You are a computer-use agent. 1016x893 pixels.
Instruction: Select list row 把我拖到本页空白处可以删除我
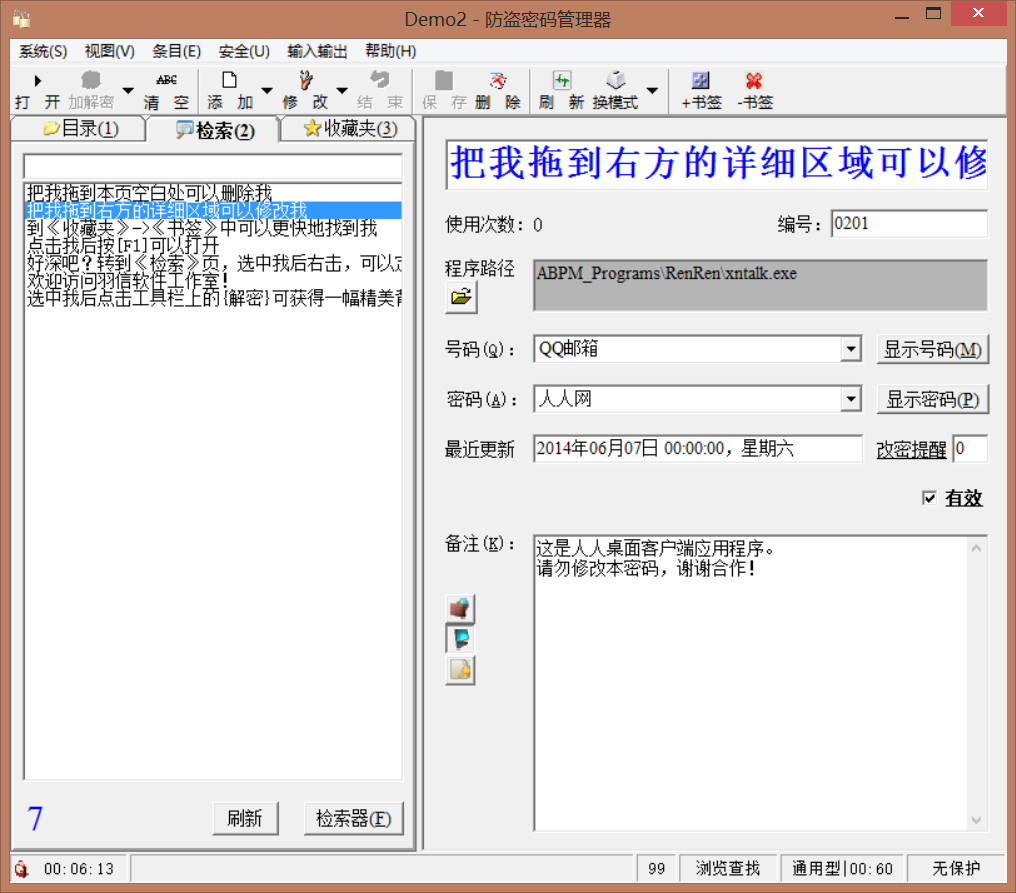coord(213,192)
